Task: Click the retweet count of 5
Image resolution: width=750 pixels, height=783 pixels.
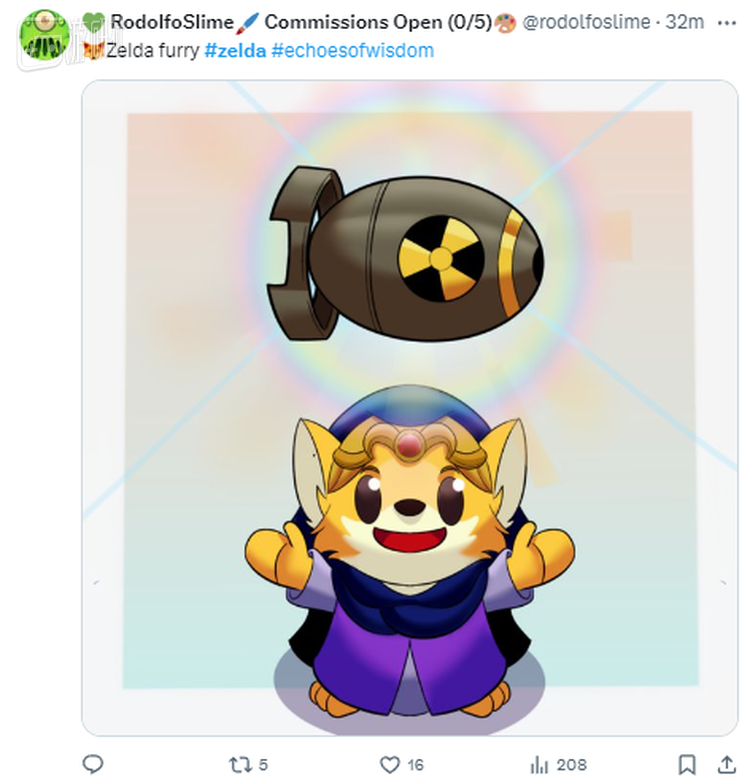Action: [263, 765]
